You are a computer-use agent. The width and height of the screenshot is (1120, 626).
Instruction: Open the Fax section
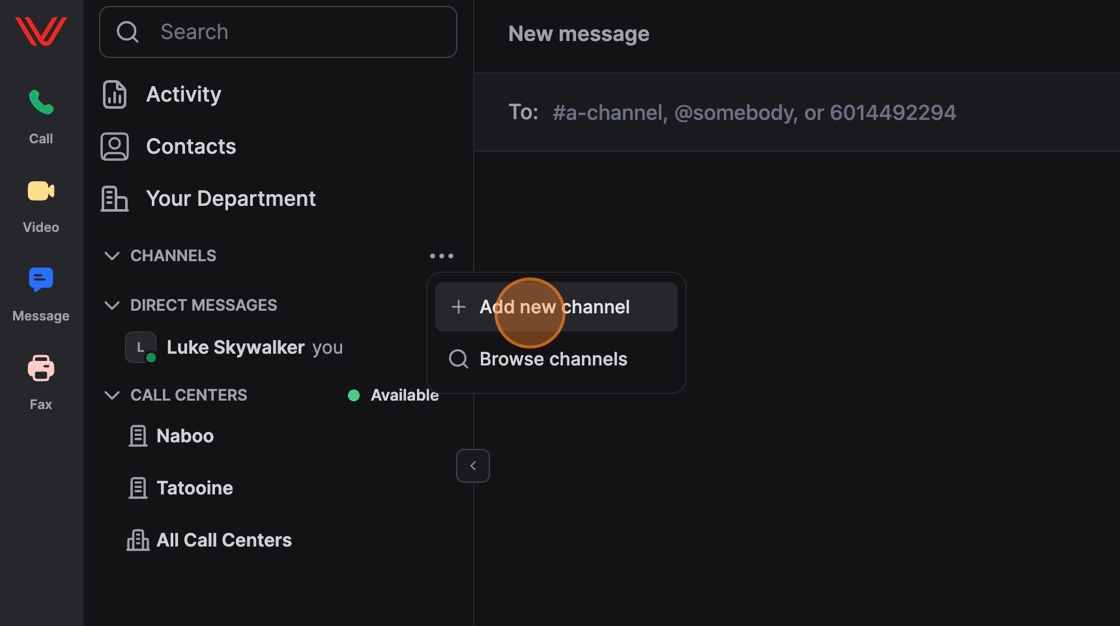(x=41, y=381)
